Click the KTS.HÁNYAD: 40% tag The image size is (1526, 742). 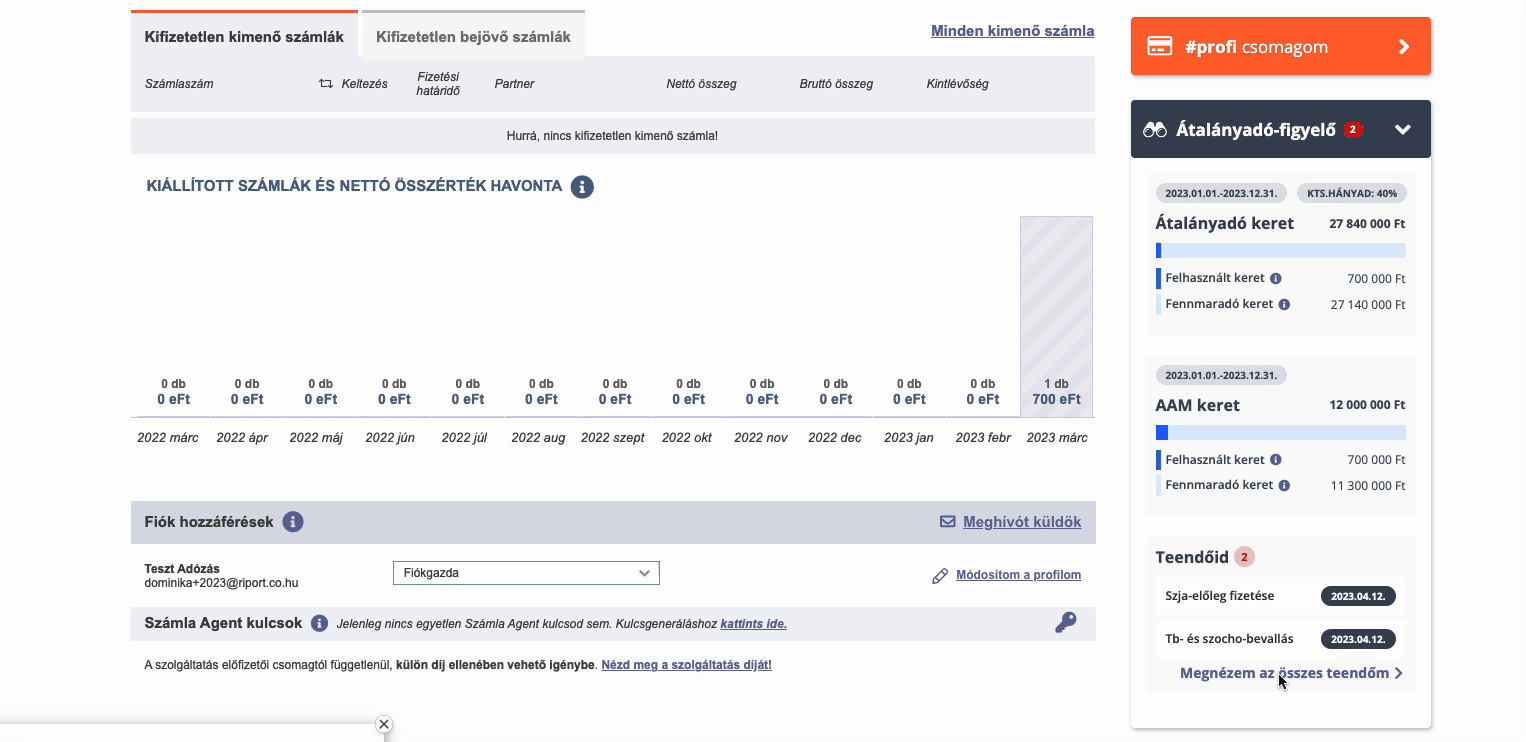(x=1352, y=193)
